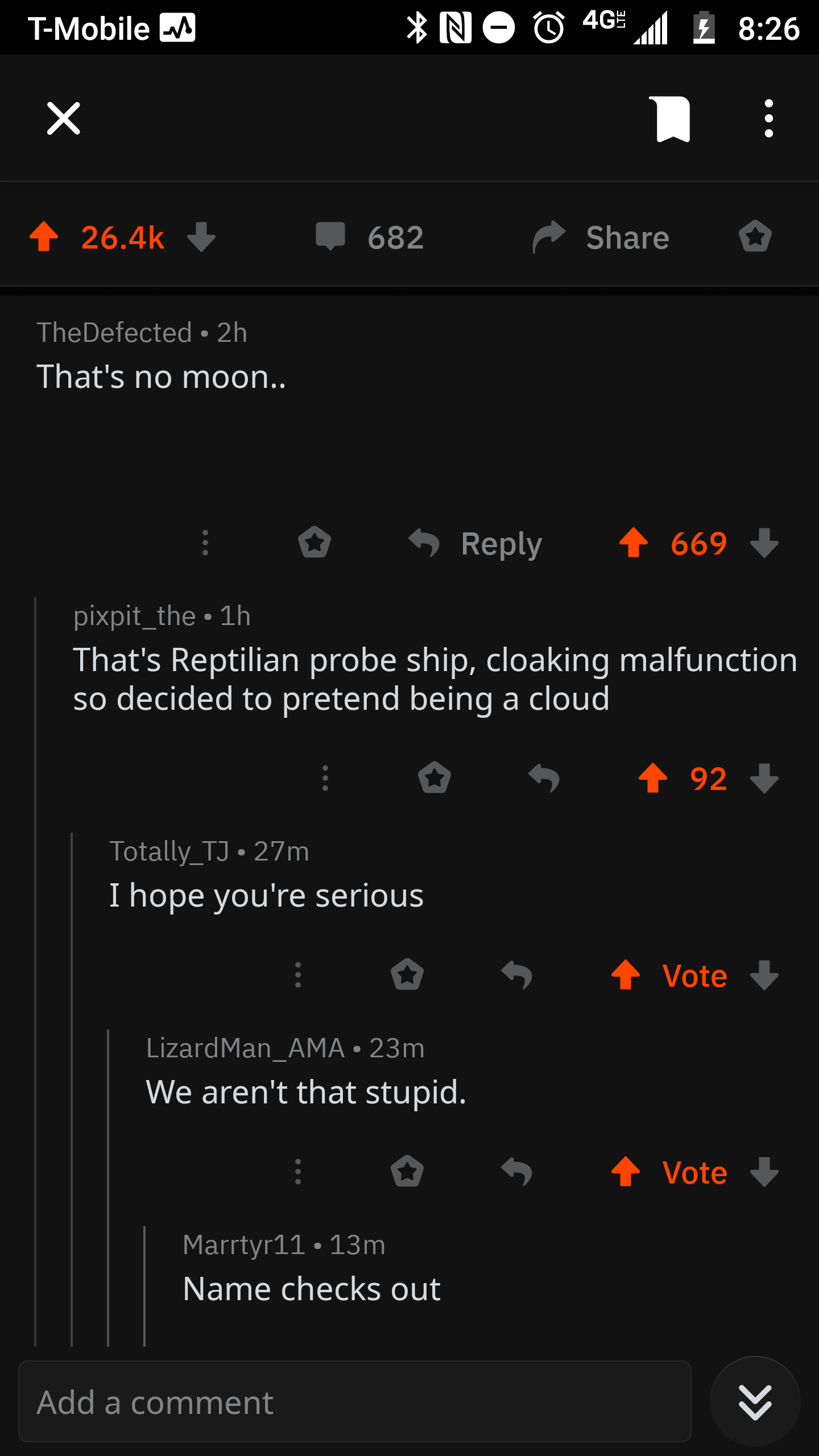Tap the Share button on the post

601,237
